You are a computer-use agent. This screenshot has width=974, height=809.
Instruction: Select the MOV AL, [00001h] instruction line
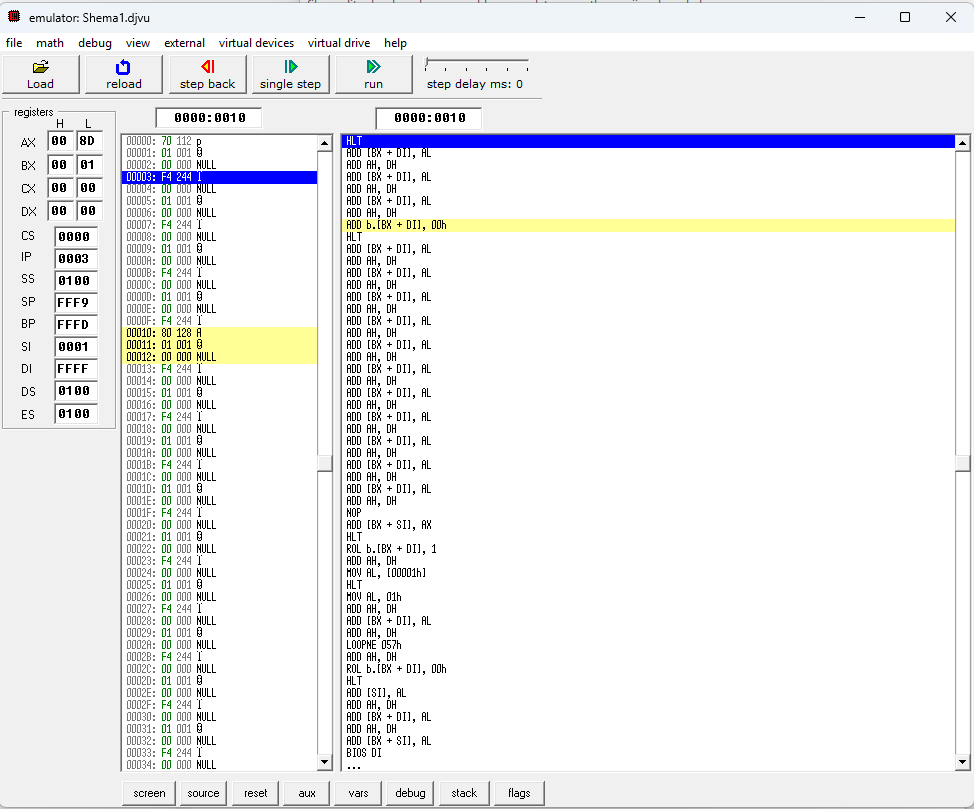pyautogui.click(x=649, y=573)
